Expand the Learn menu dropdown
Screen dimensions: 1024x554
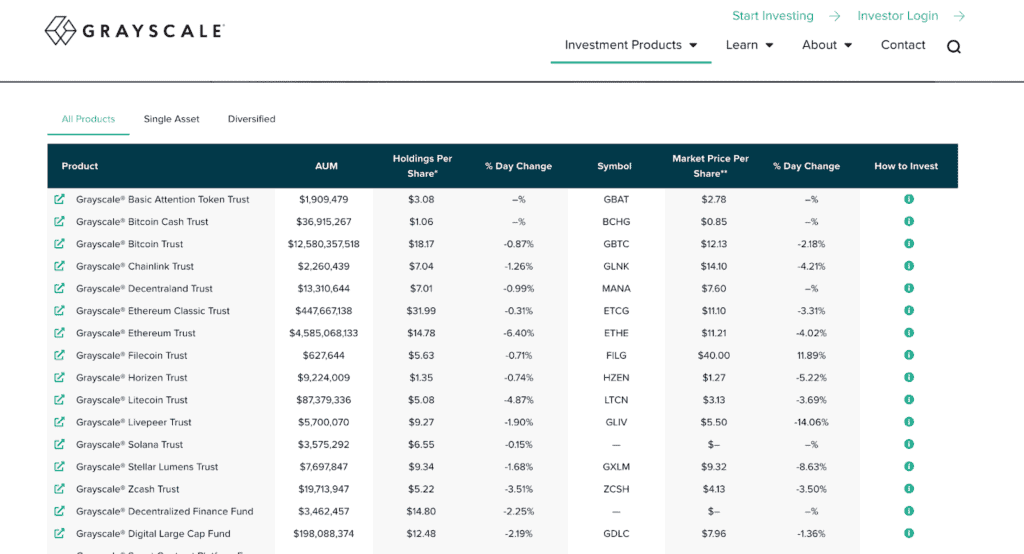click(749, 45)
